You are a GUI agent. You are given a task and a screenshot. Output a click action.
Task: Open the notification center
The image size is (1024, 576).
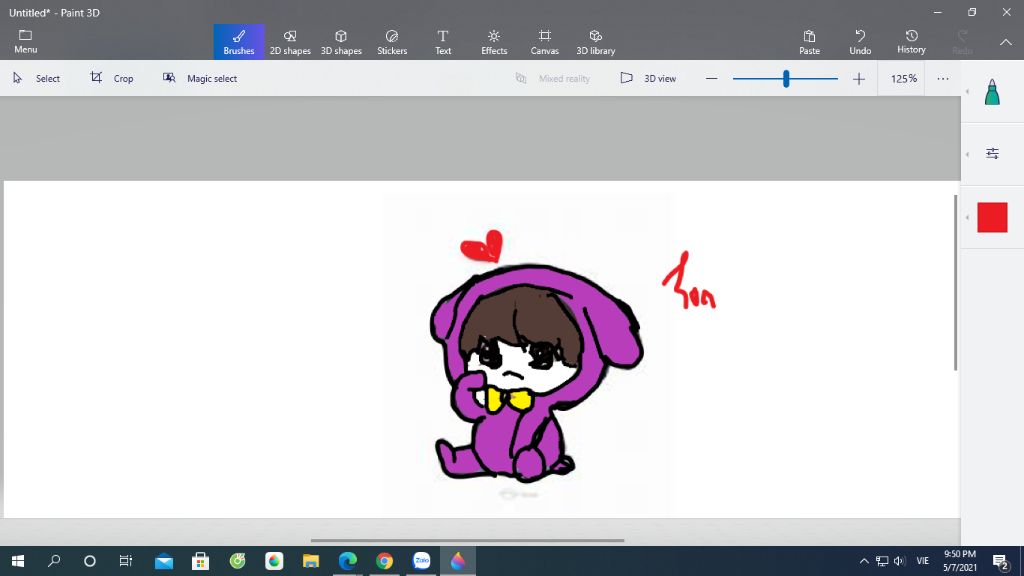click(x=1000, y=561)
